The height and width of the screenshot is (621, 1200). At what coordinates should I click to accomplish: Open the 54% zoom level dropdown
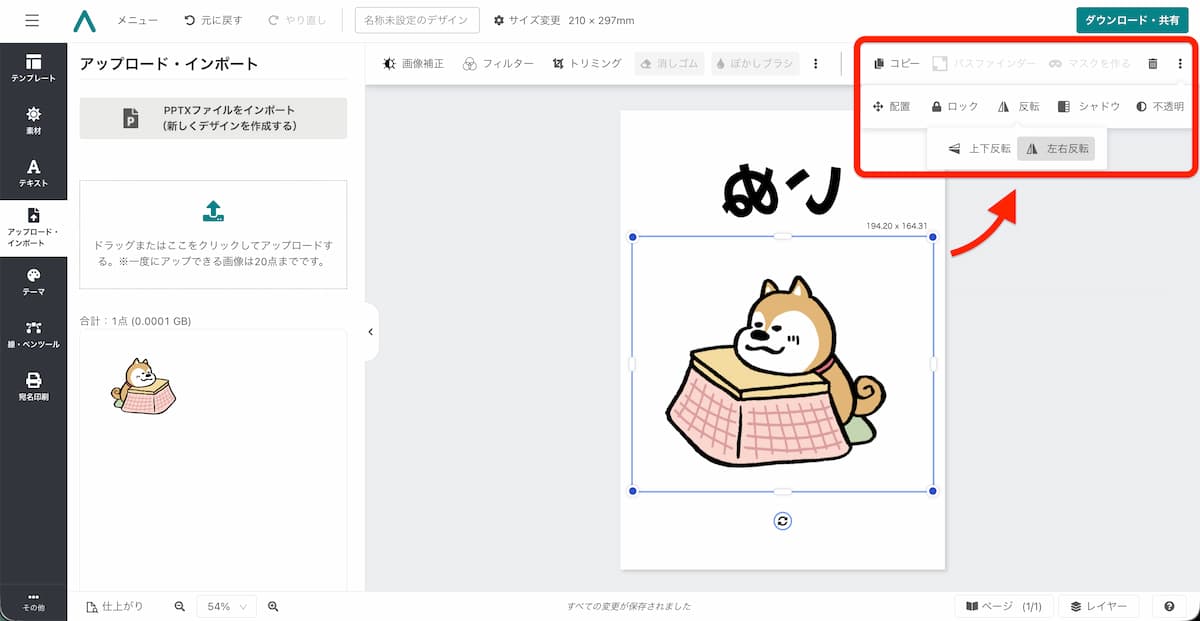(225, 605)
